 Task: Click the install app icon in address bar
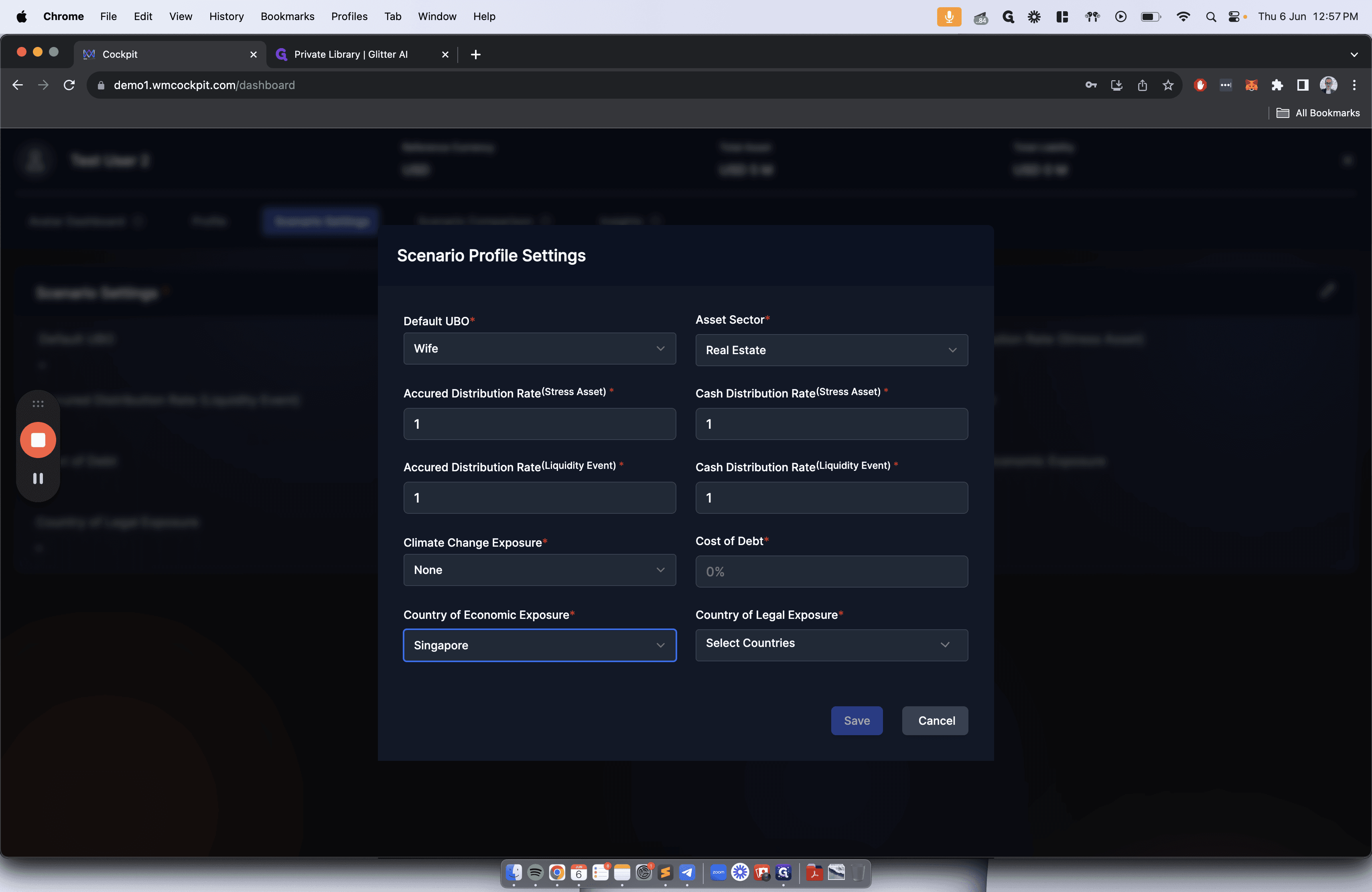tap(1116, 85)
